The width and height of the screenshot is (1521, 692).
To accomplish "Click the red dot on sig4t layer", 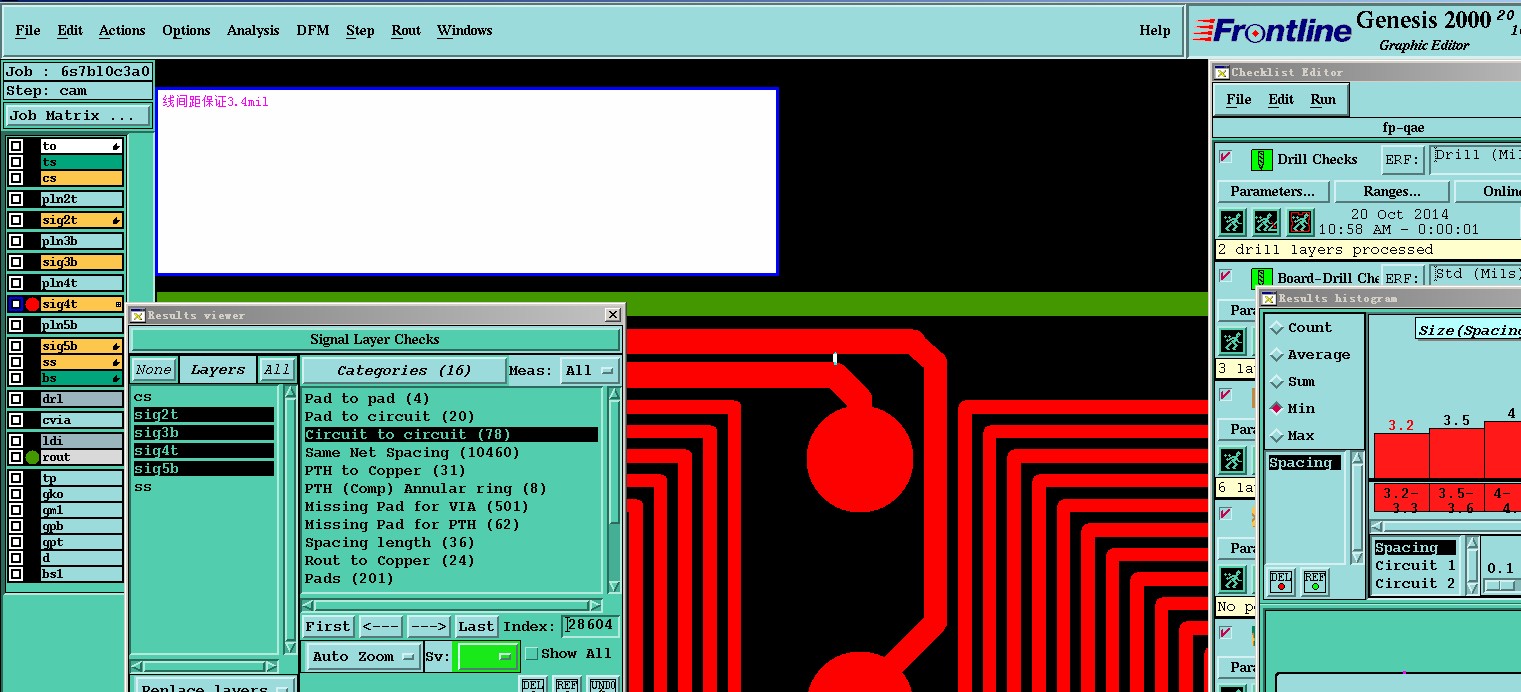I will [32, 304].
